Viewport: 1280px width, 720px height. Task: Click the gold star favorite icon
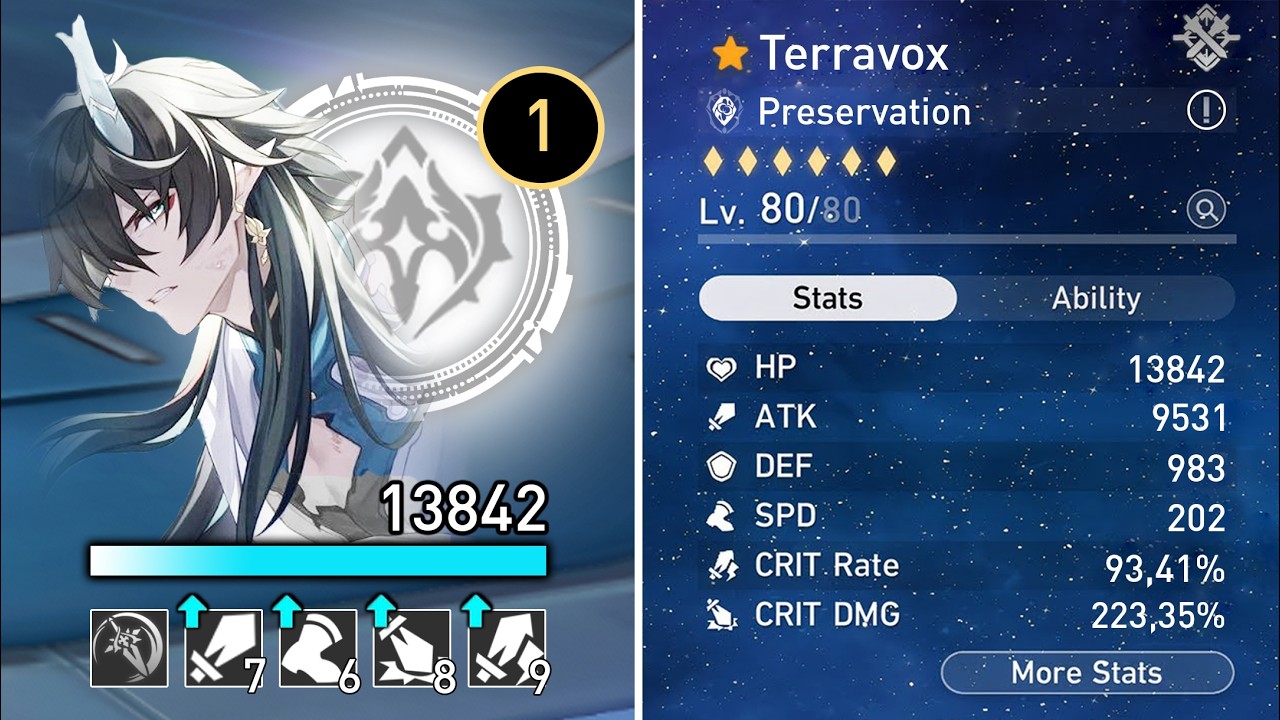[x=730, y=54]
